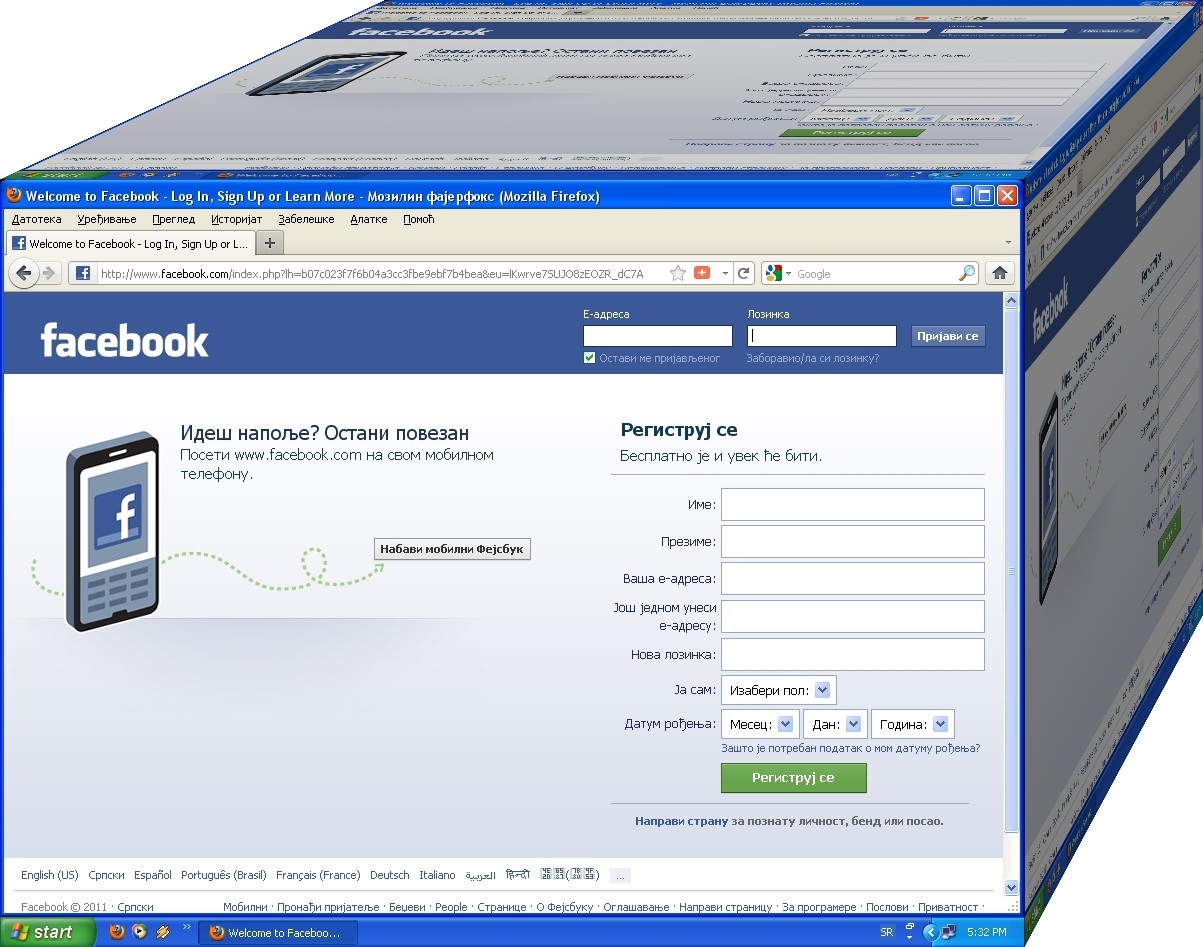Click the 'Презиме' last name field

[x=853, y=541]
